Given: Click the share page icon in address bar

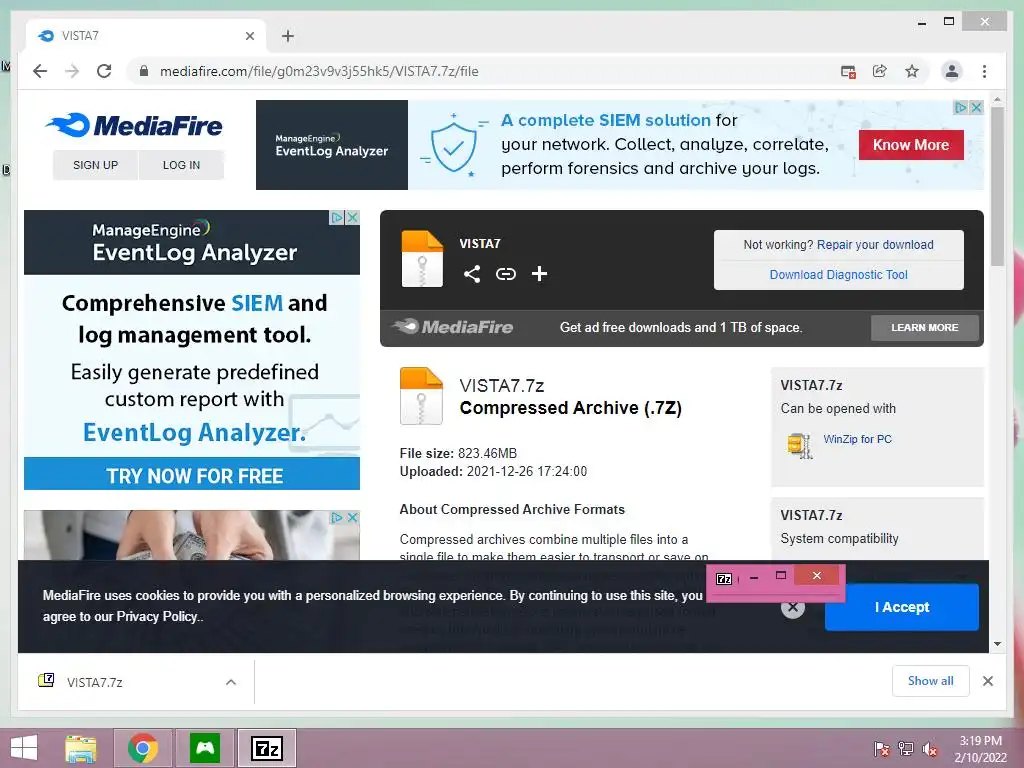Looking at the screenshot, I should 880,71.
